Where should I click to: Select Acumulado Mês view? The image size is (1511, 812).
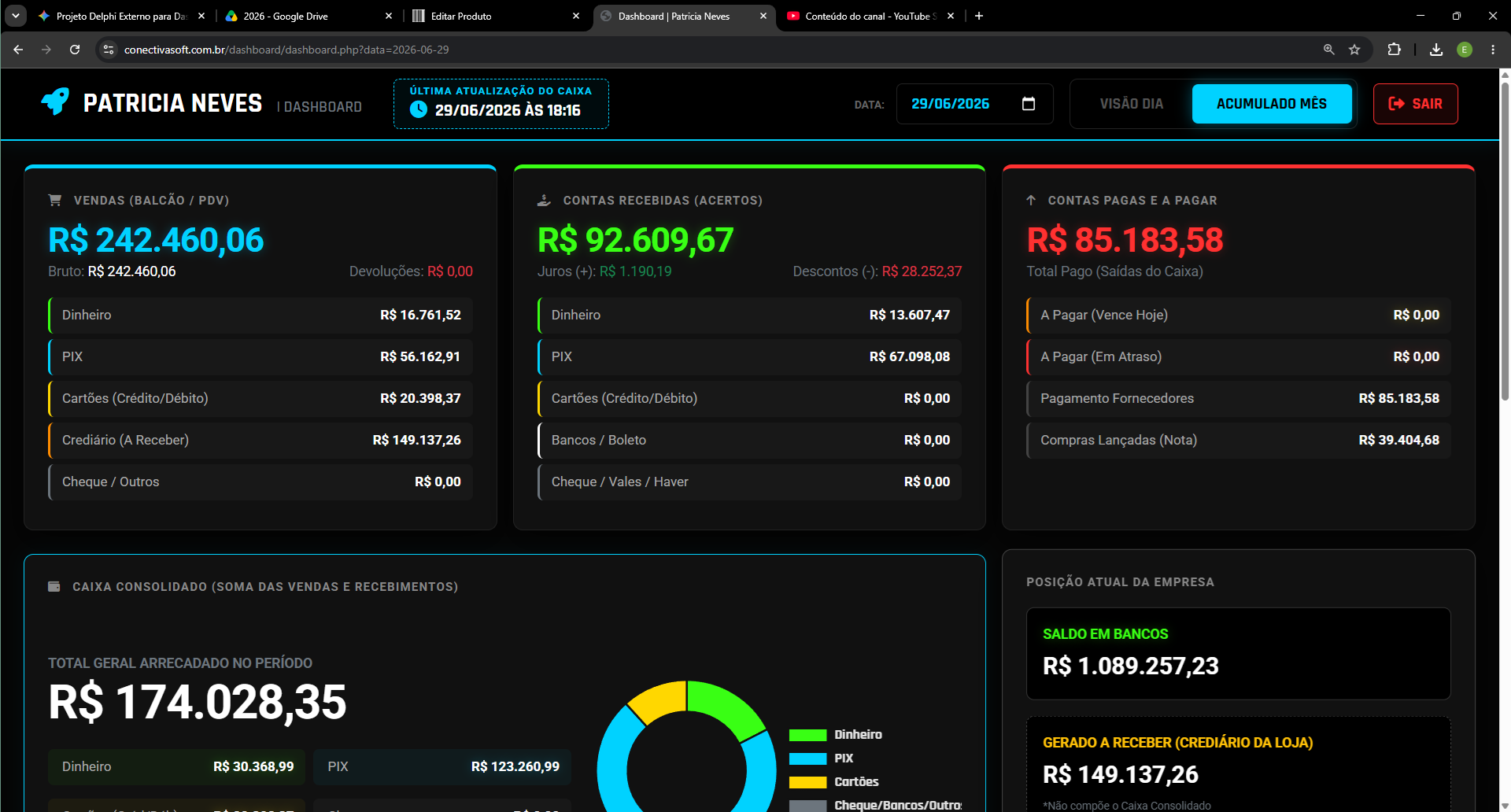(1272, 104)
